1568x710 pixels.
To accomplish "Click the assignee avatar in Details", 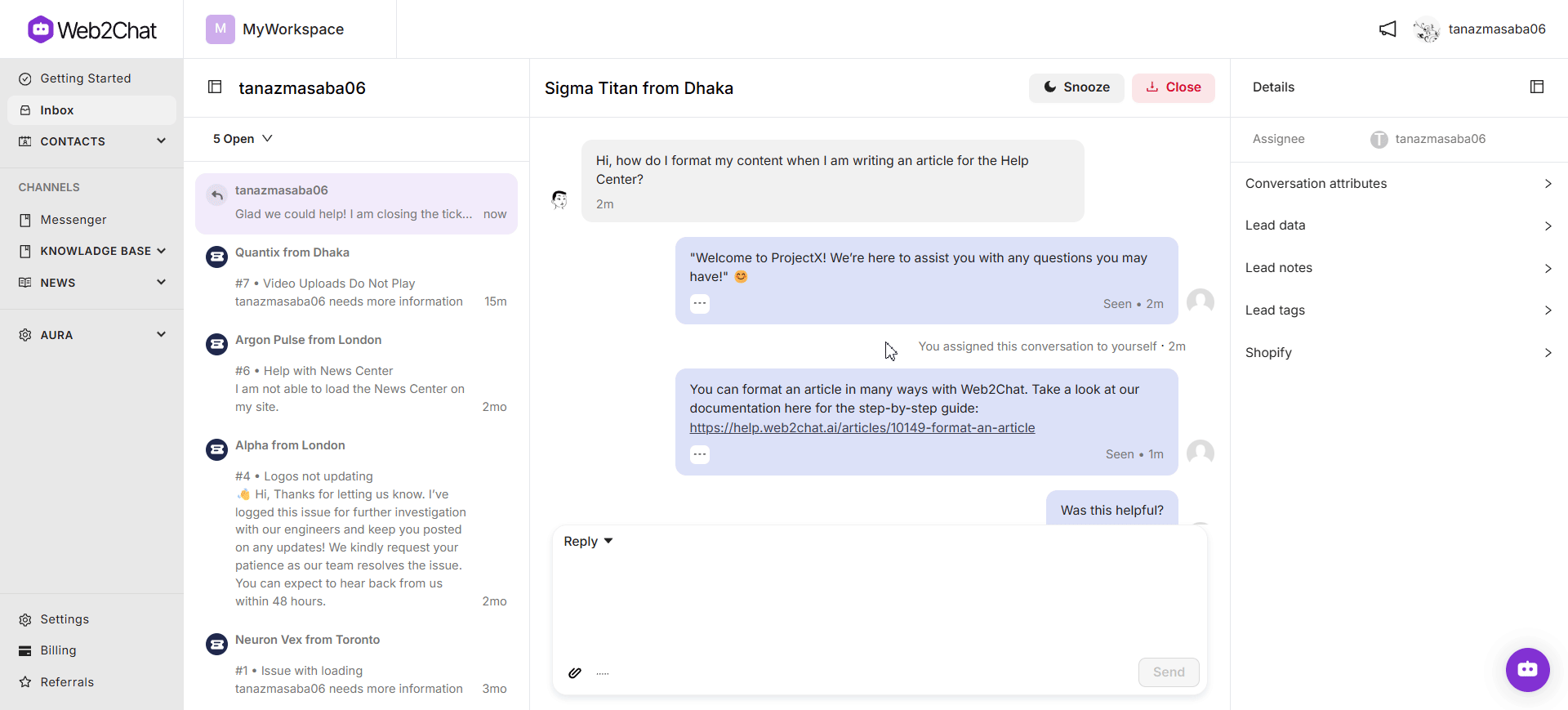I will click(x=1379, y=140).
